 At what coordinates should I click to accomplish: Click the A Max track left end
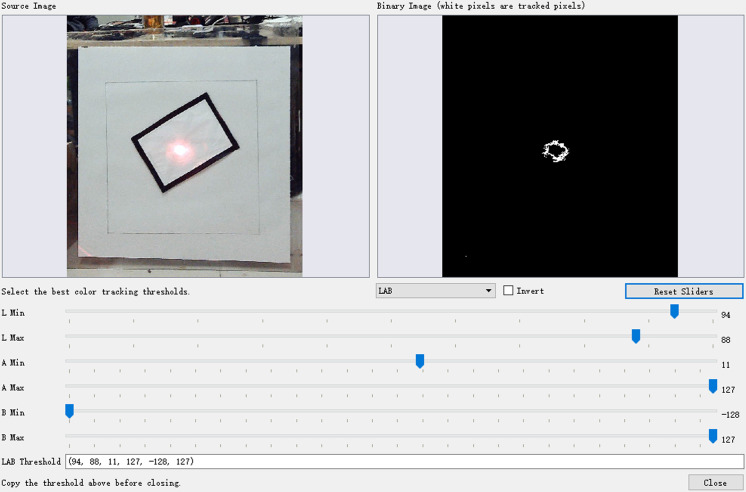pyautogui.click(x=67, y=386)
